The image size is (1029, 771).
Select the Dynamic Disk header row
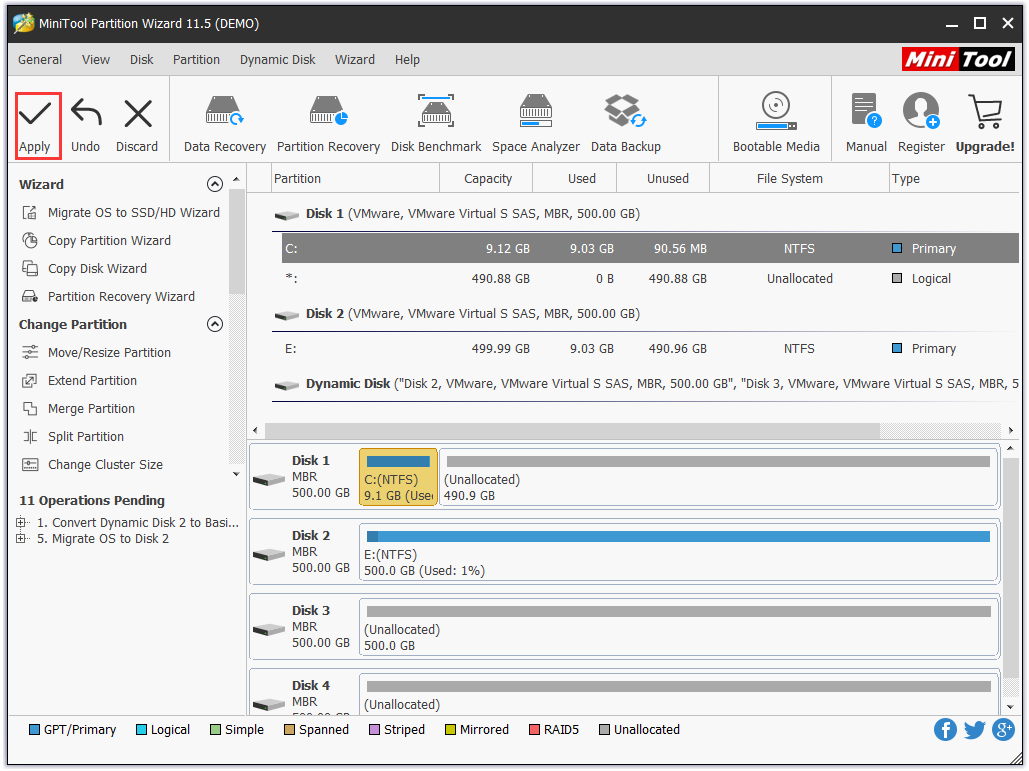646,384
